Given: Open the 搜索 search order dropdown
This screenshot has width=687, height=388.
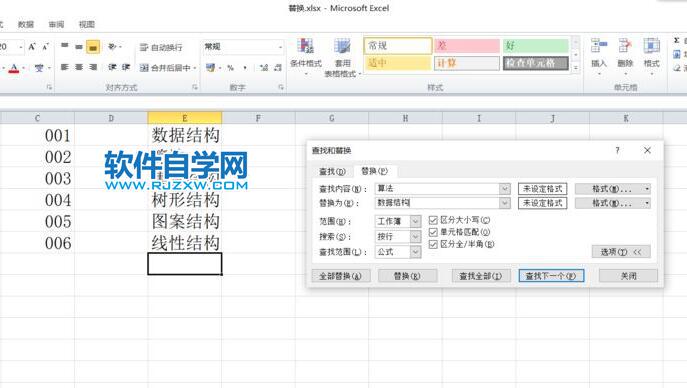Looking at the screenshot, I should (415, 236).
